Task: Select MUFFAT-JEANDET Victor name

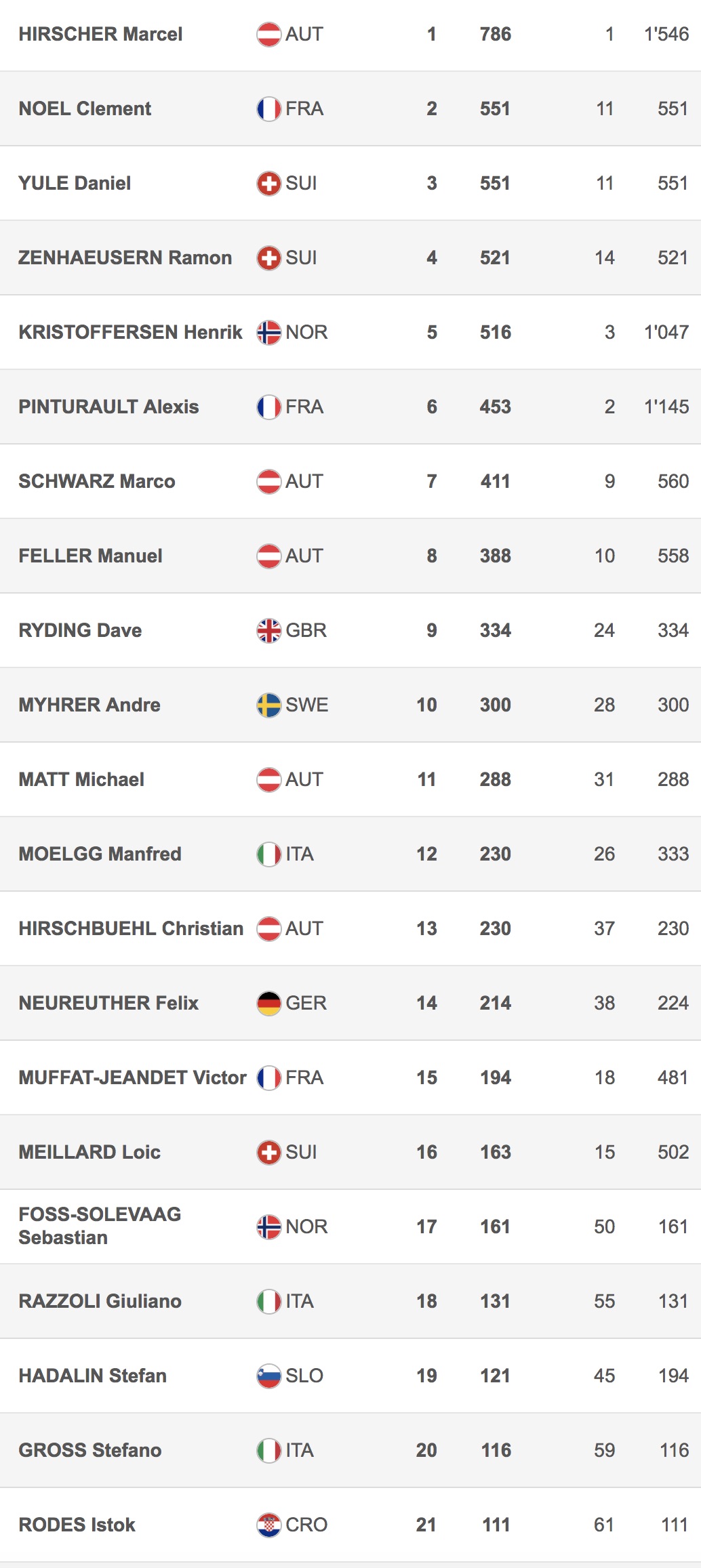Action: 132,1078
